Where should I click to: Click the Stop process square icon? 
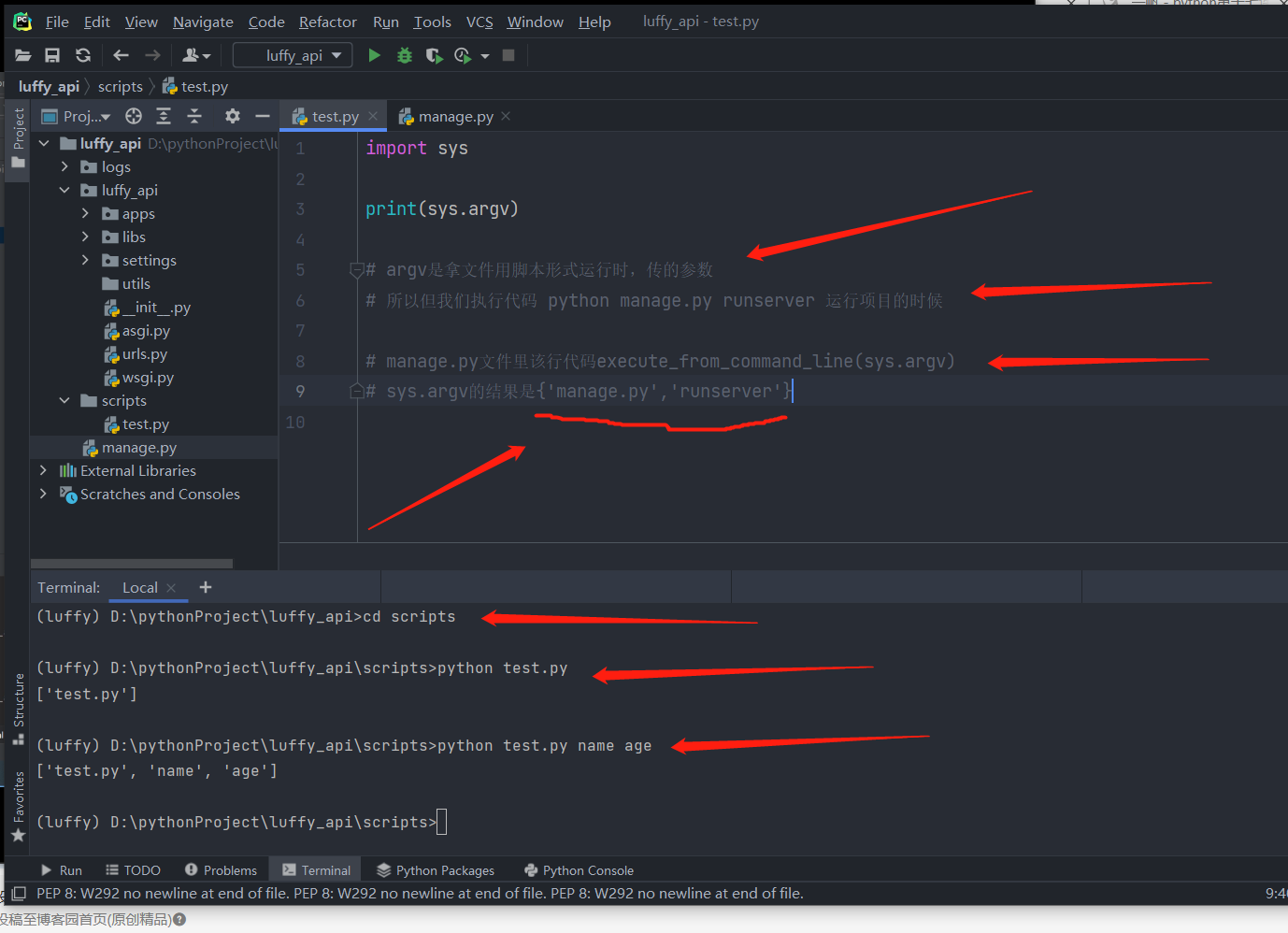[x=508, y=55]
